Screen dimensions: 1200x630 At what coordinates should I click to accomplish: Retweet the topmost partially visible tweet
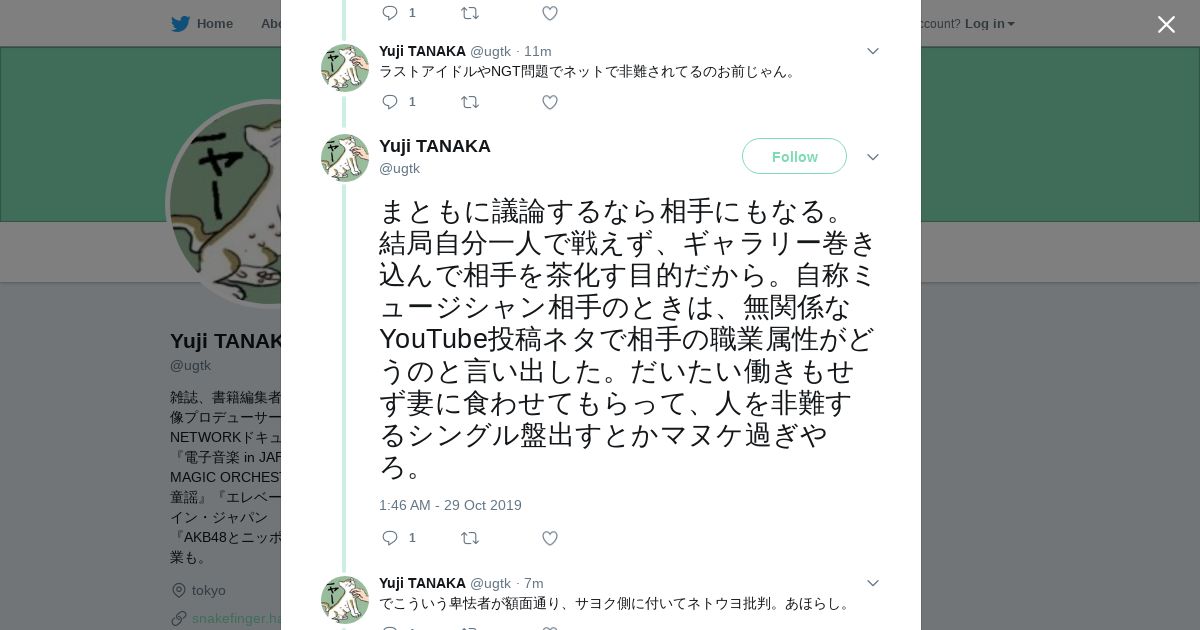[x=469, y=13]
